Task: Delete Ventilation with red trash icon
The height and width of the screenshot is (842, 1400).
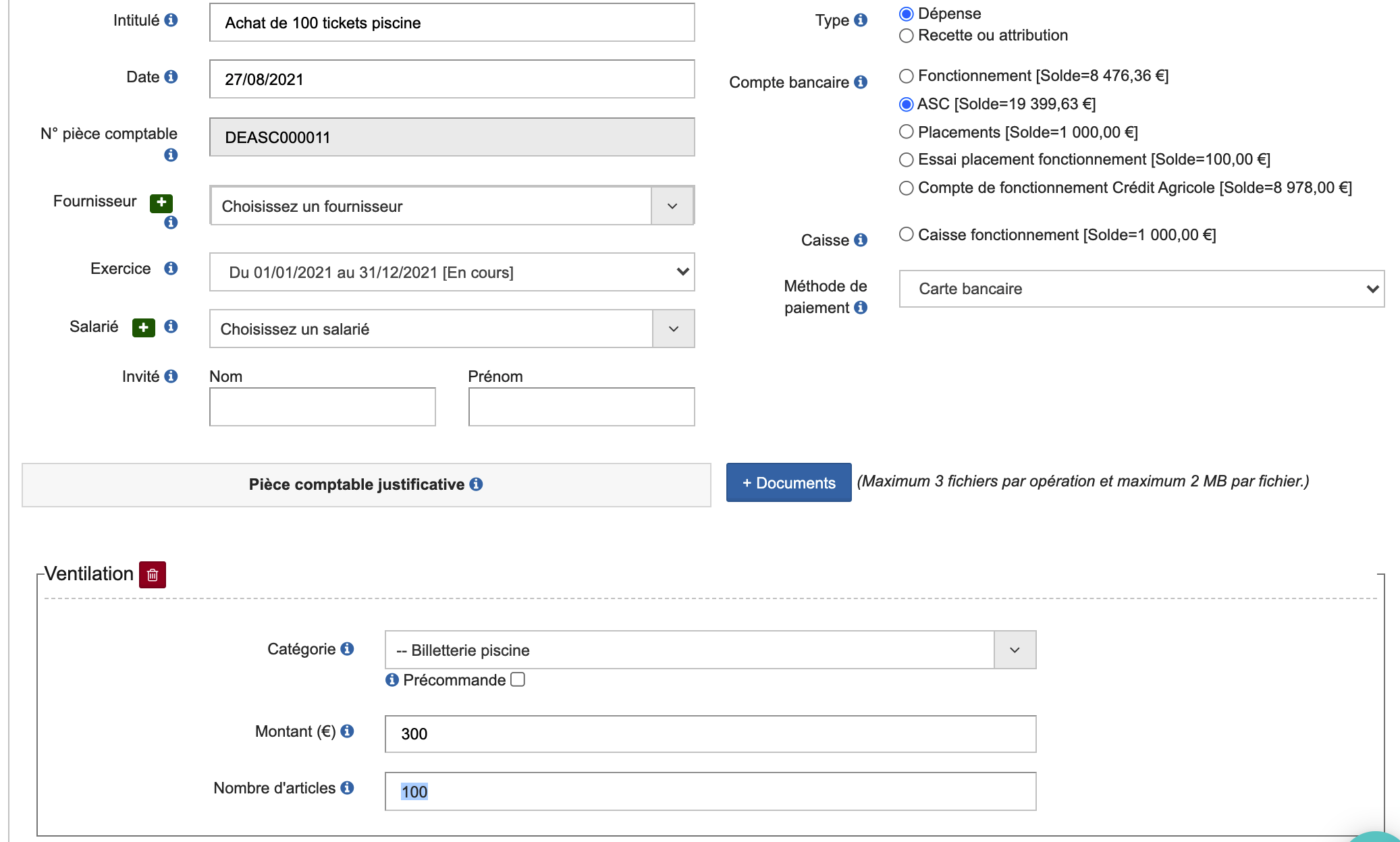Action: 153,575
